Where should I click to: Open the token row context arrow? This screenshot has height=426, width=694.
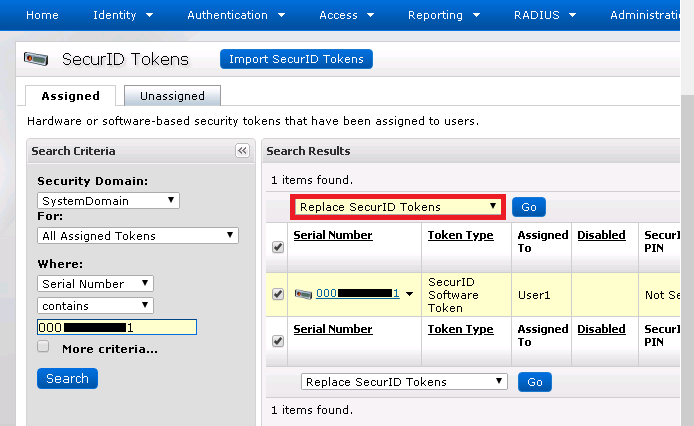point(410,294)
